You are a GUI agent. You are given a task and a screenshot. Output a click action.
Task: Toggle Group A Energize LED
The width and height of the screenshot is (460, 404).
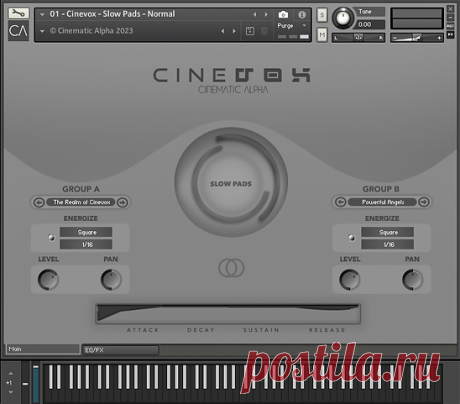coord(51,238)
